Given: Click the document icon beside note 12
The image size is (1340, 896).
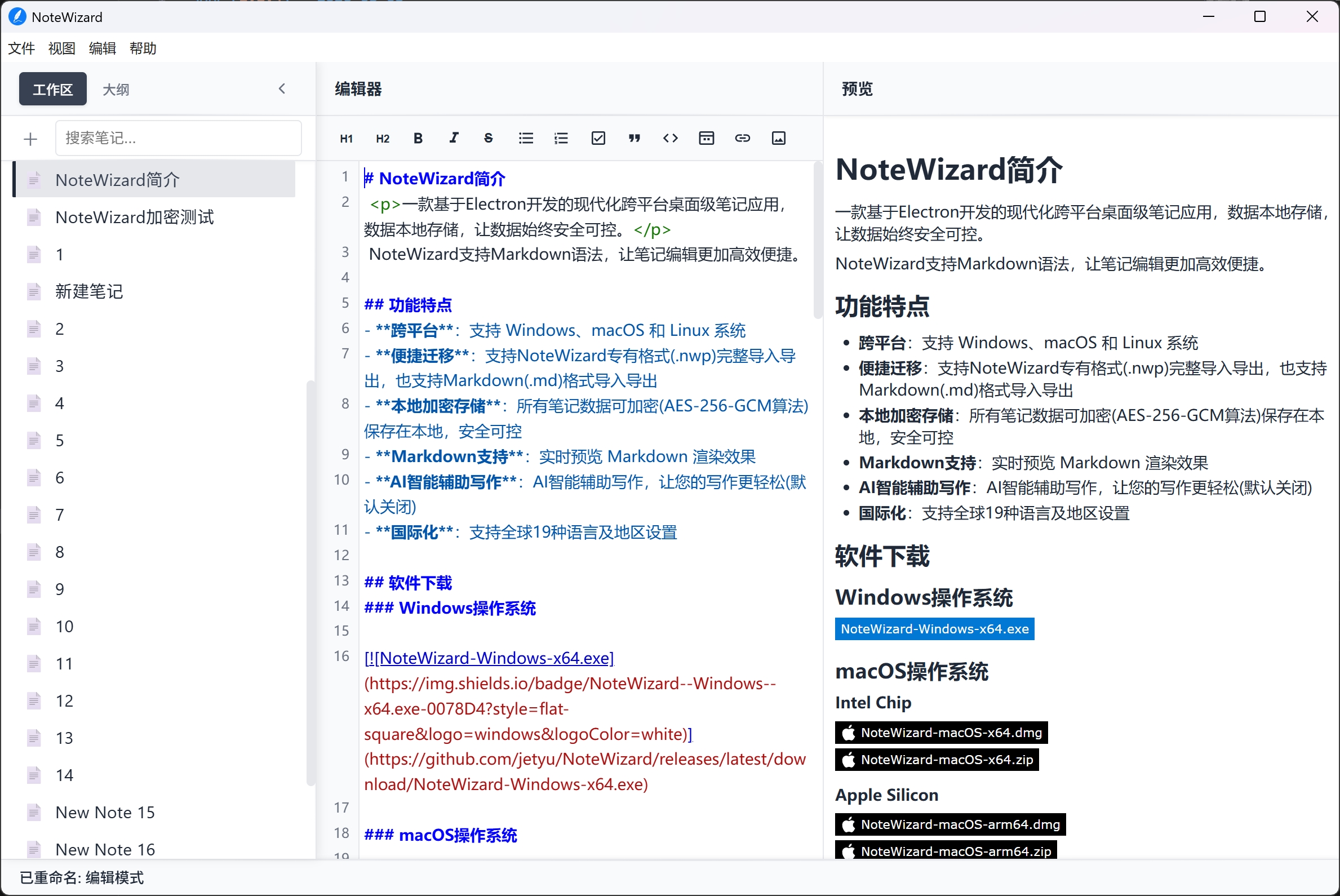Looking at the screenshot, I should pyautogui.click(x=34, y=701).
